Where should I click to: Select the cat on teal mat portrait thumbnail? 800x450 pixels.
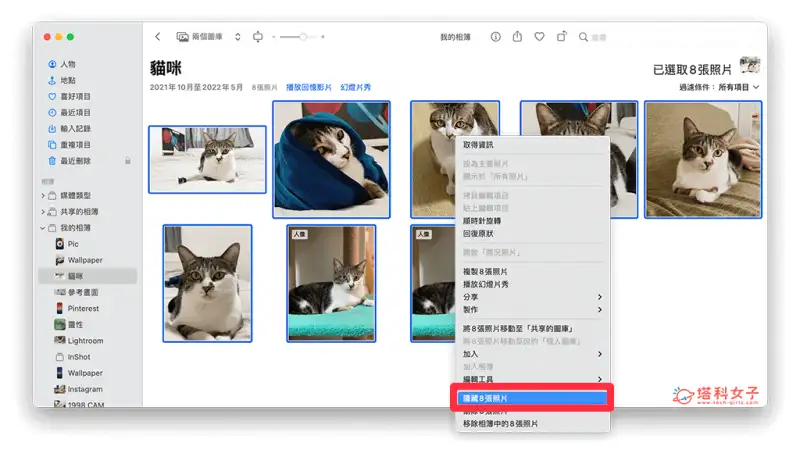coord(331,283)
